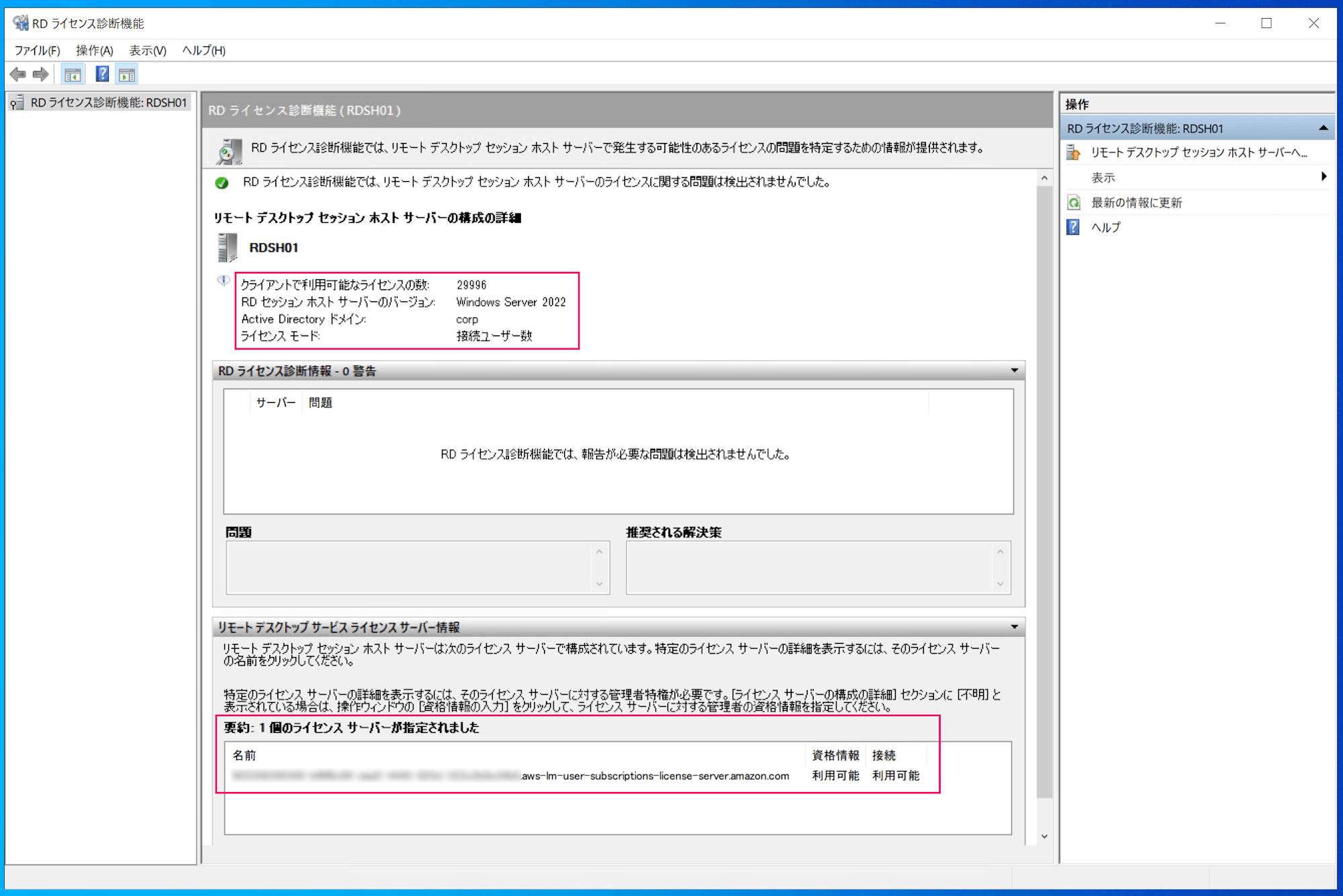Open the ファイル(F) menu
Image resolution: width=1343 pixels, height=896 pixels.
coord(38,50)
